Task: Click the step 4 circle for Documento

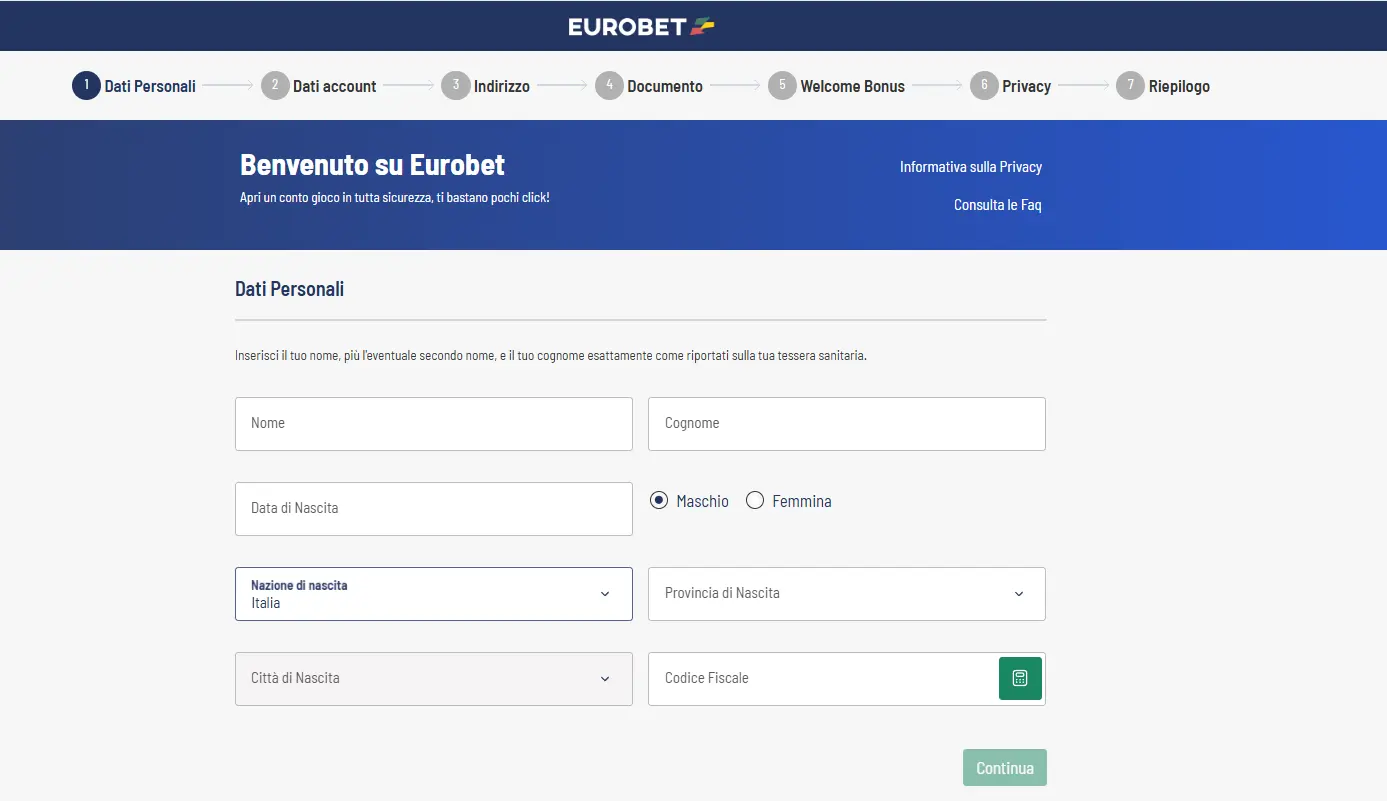Action: 609,85
